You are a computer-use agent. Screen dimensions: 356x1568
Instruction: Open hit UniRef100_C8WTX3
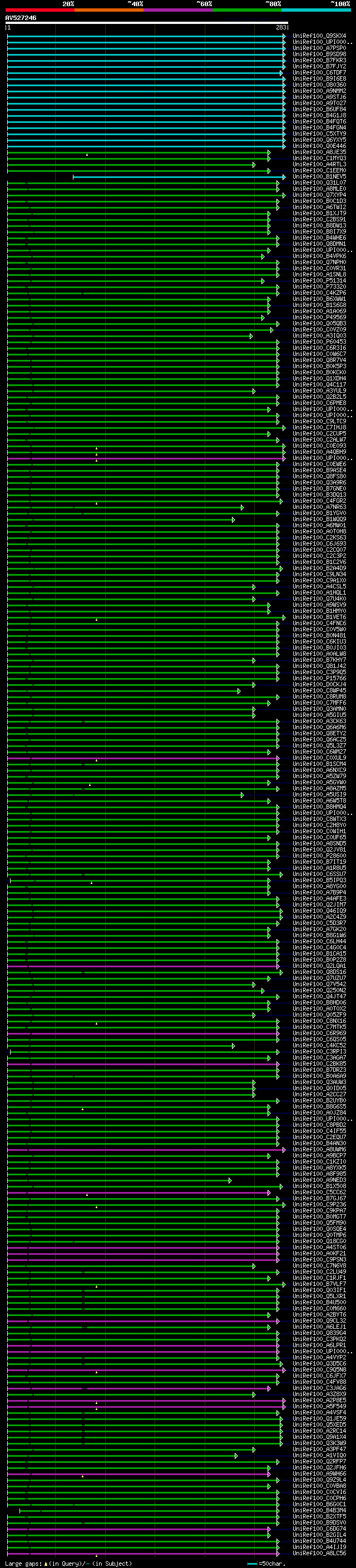[319, 819]
